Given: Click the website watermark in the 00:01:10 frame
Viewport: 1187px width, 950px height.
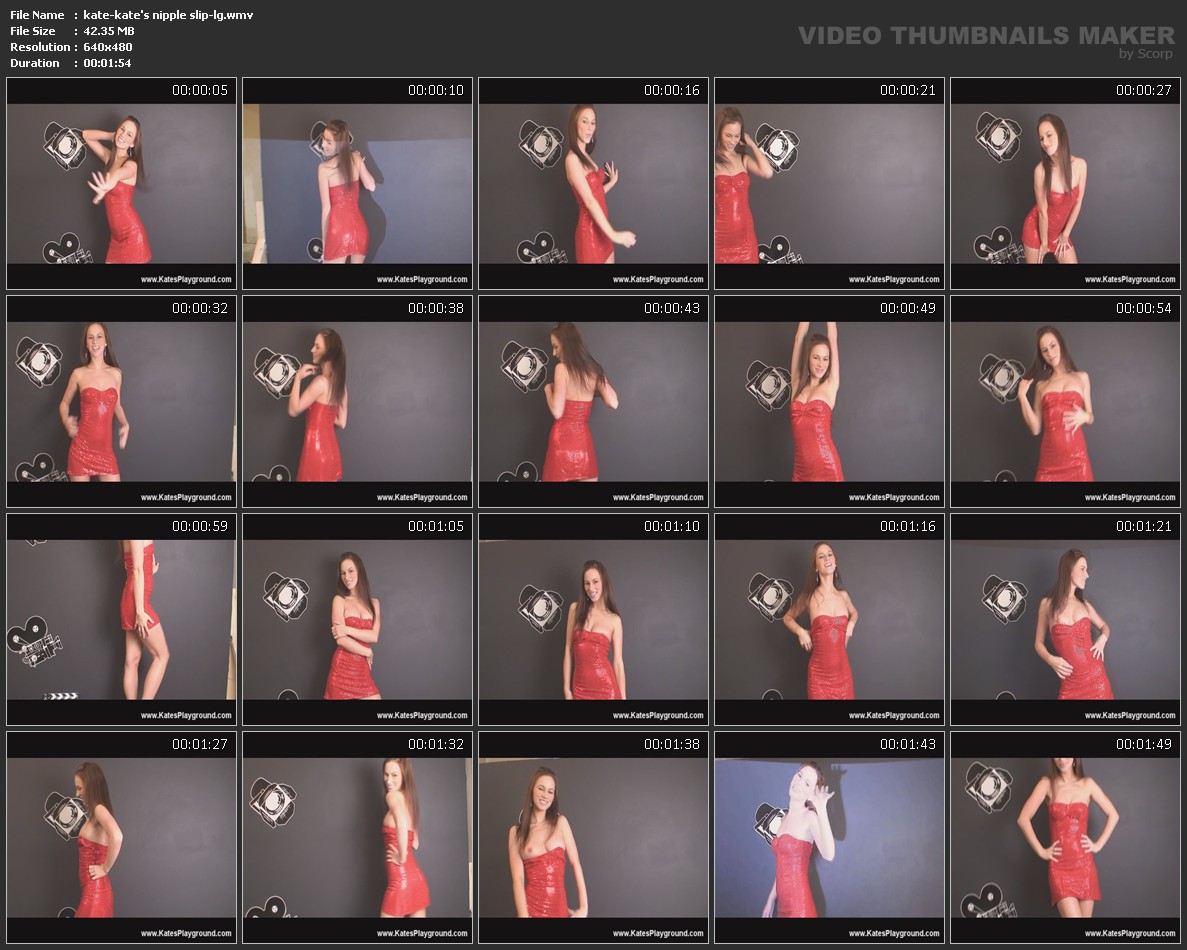Looking at the screenshot, I should coord(658,715).
